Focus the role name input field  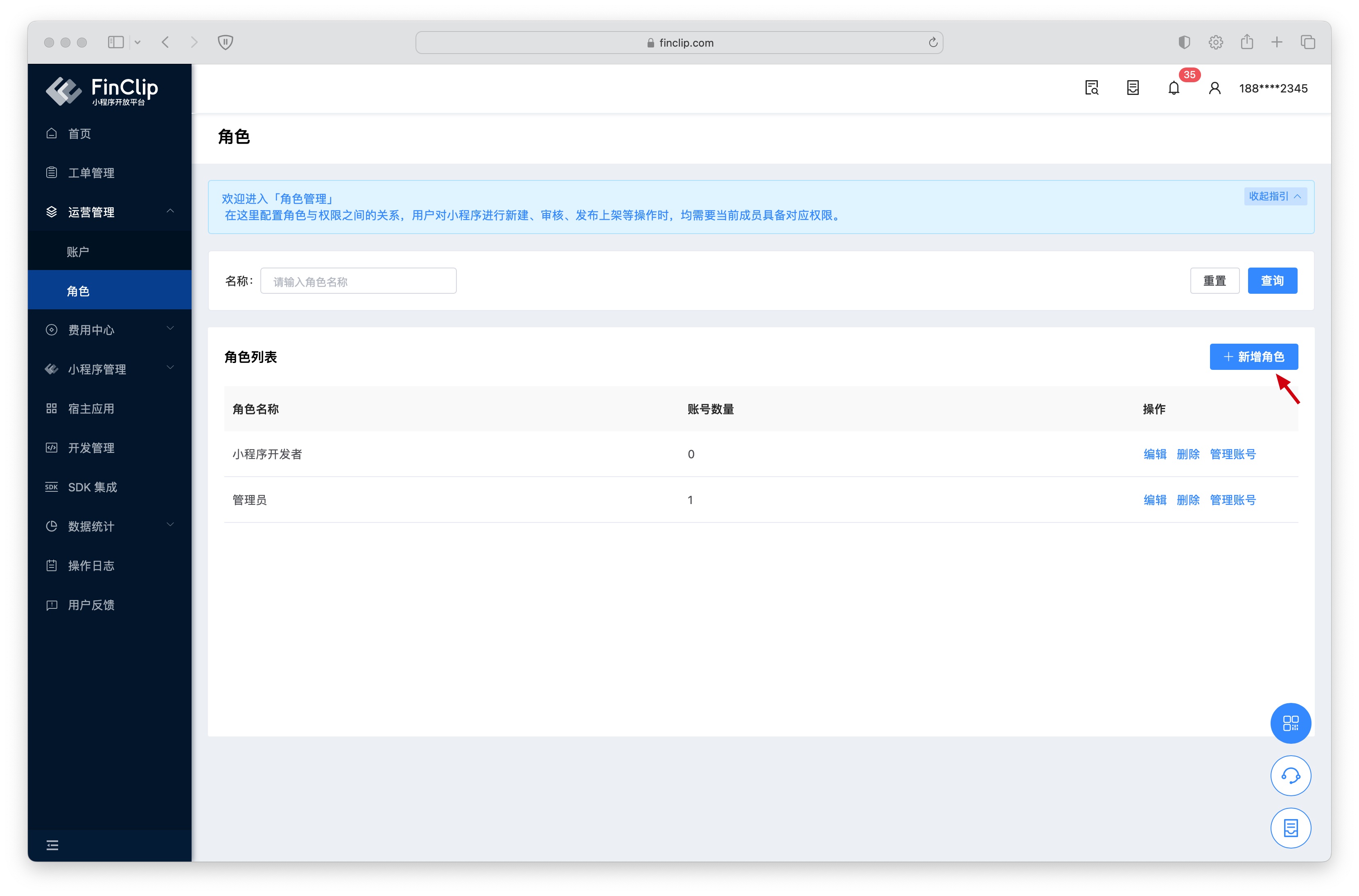pyautogui.click(x=358, y=281)
